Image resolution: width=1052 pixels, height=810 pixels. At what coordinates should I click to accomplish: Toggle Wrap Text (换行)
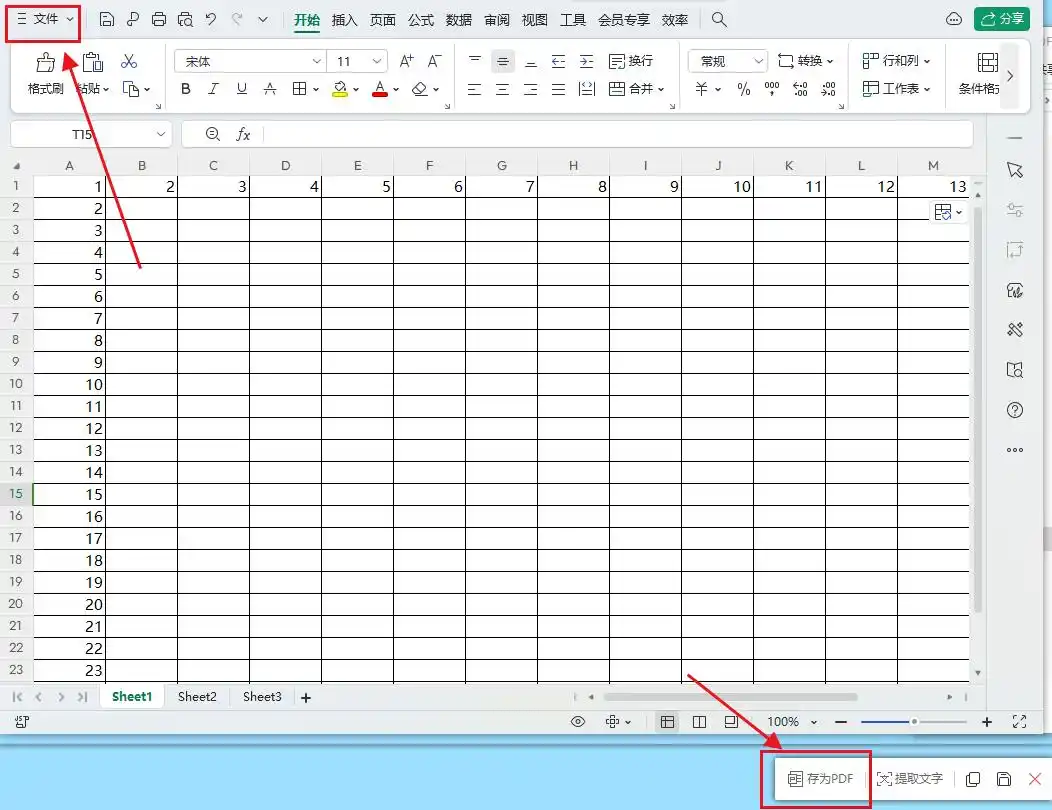631,61
